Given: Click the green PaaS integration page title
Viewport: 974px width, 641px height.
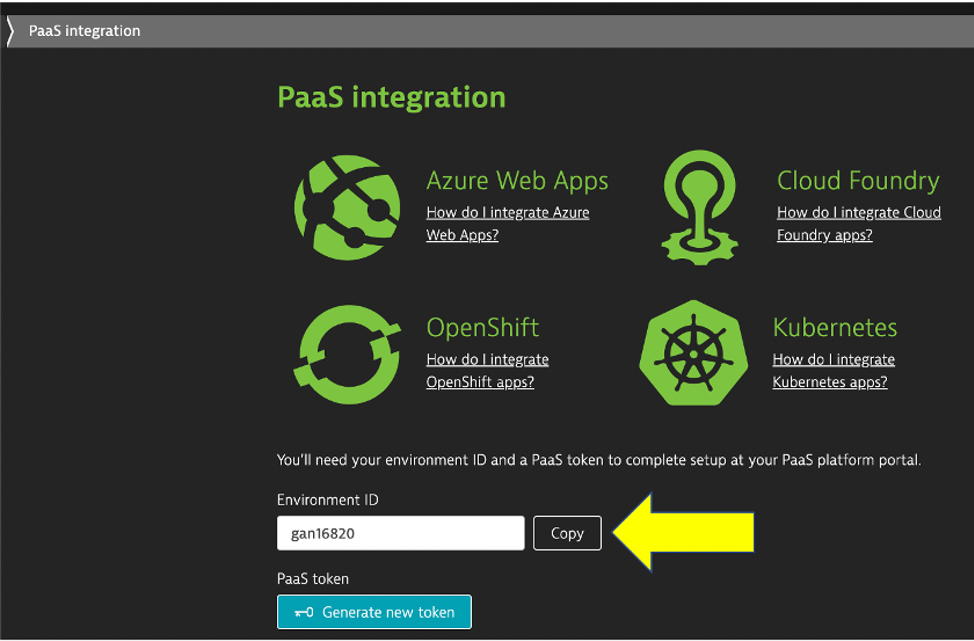Looking at the screenshot, I should 391,98.
